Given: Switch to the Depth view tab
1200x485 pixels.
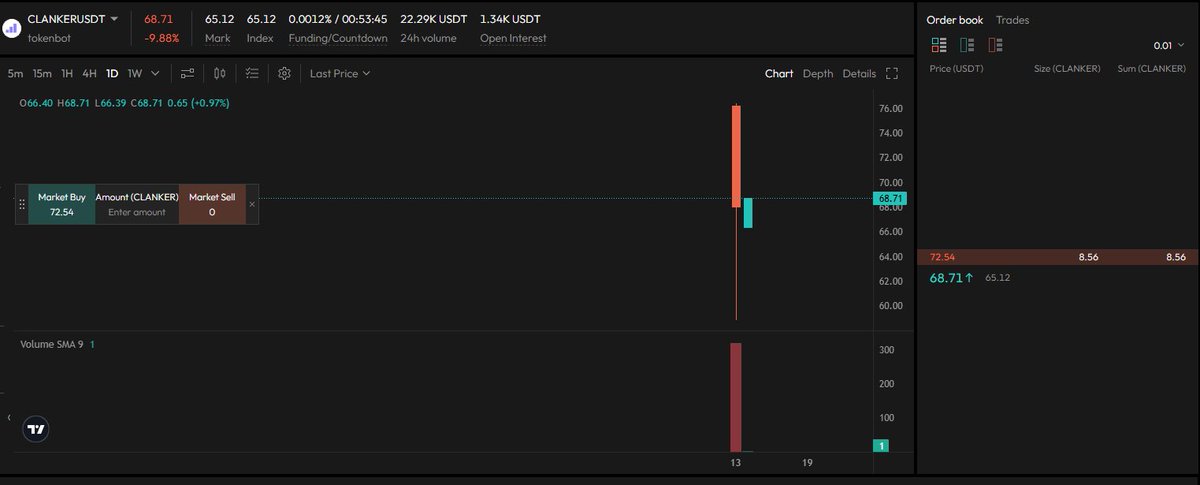Looking at the screenshot, I should pyautogui.click(x=818, y=73).
